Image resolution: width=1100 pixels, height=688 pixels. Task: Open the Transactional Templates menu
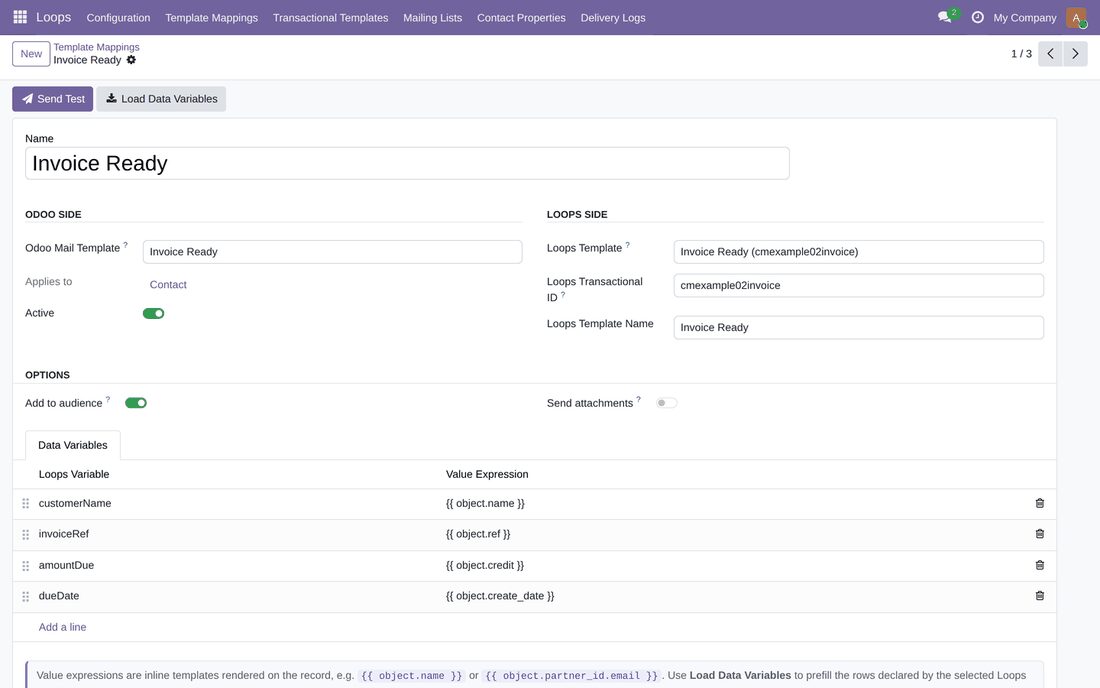click(x=330, y=18)
